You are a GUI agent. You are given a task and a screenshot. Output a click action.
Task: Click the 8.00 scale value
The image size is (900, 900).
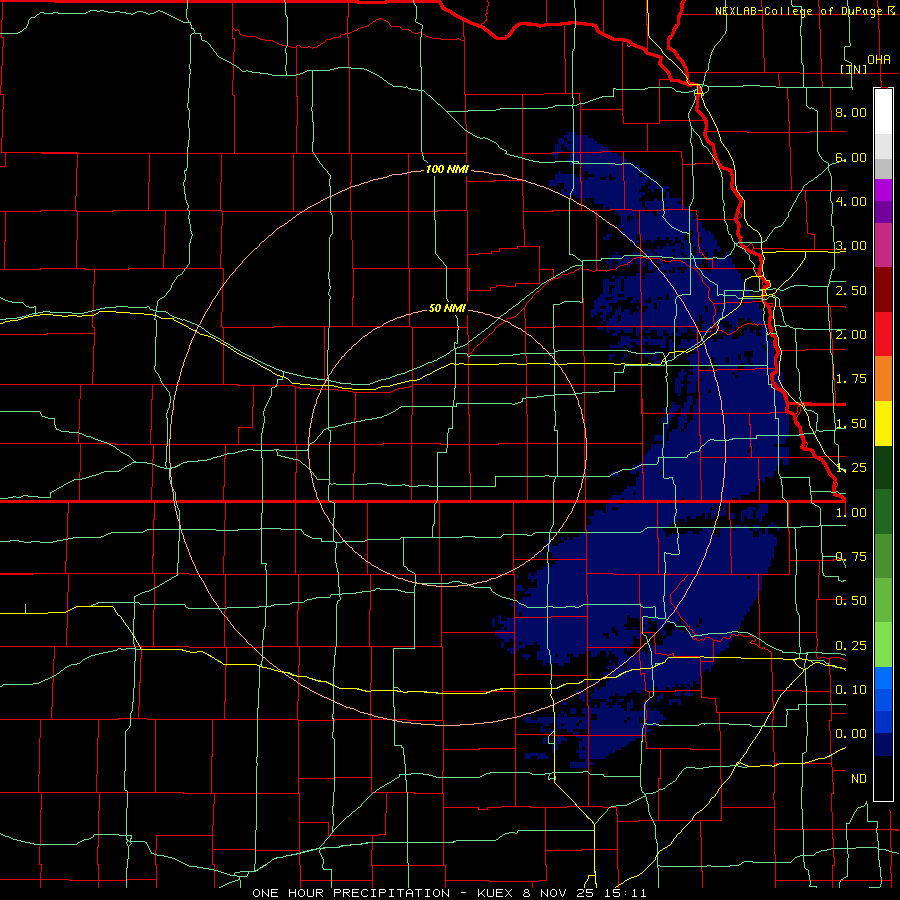[x=851, y=112]
